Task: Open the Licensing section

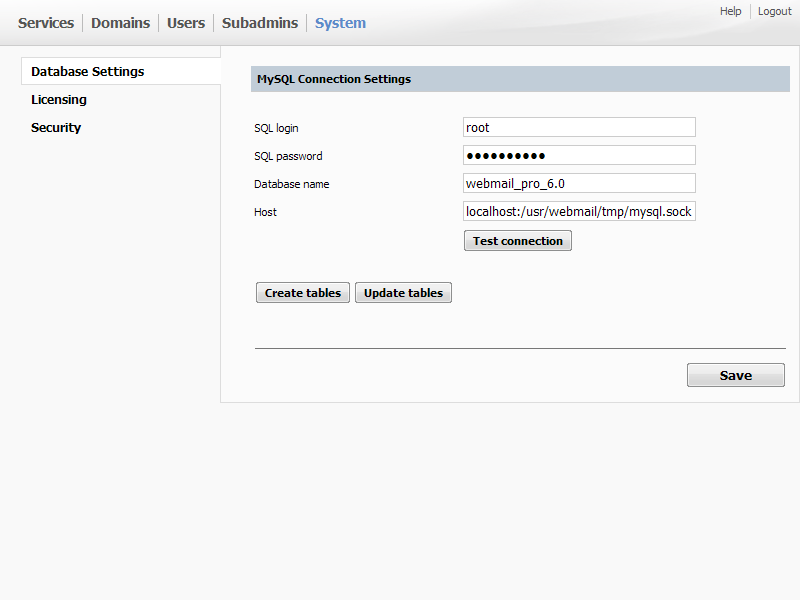Action: coord(59,100)
